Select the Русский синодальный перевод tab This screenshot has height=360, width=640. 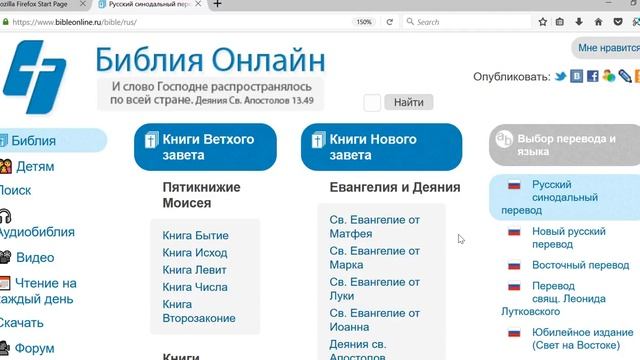click(149, 4)
